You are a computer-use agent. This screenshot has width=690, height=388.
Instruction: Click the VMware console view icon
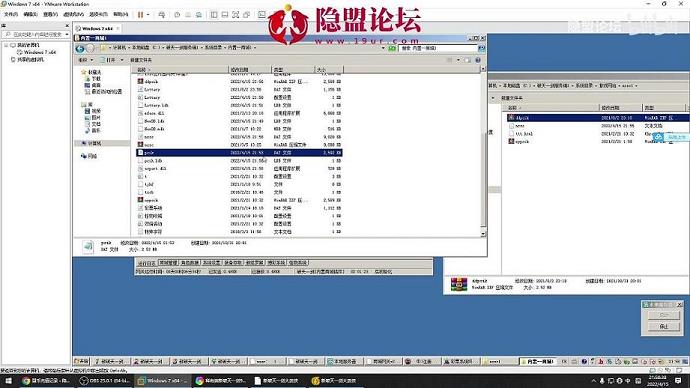(x=261, y=15)
